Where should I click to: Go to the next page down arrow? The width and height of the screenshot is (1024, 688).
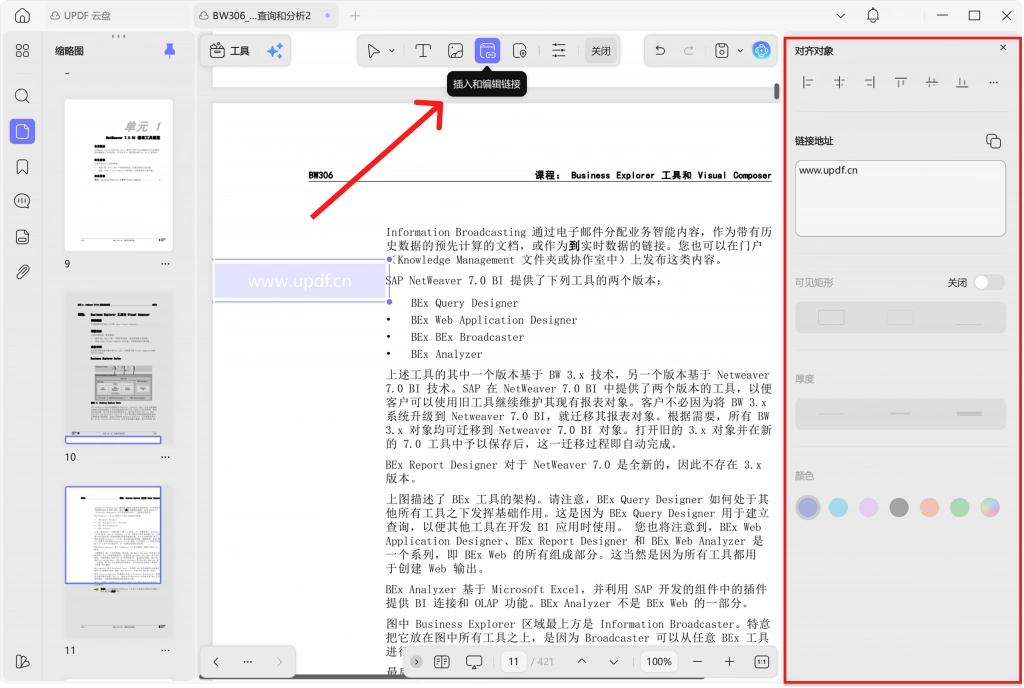pos(613,662)
